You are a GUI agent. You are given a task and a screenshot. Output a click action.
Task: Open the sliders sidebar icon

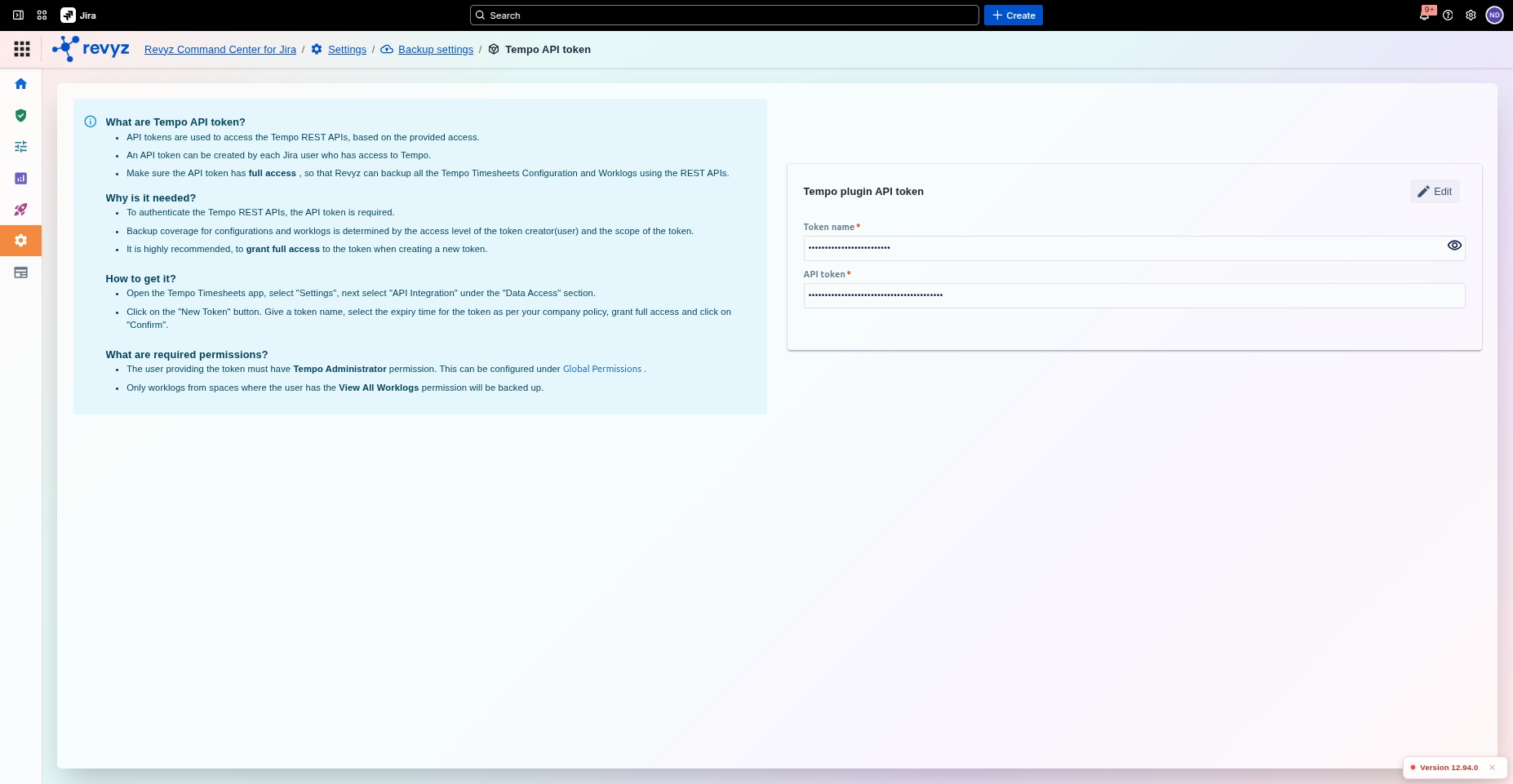pyautogui.click(x=21, y=147)
